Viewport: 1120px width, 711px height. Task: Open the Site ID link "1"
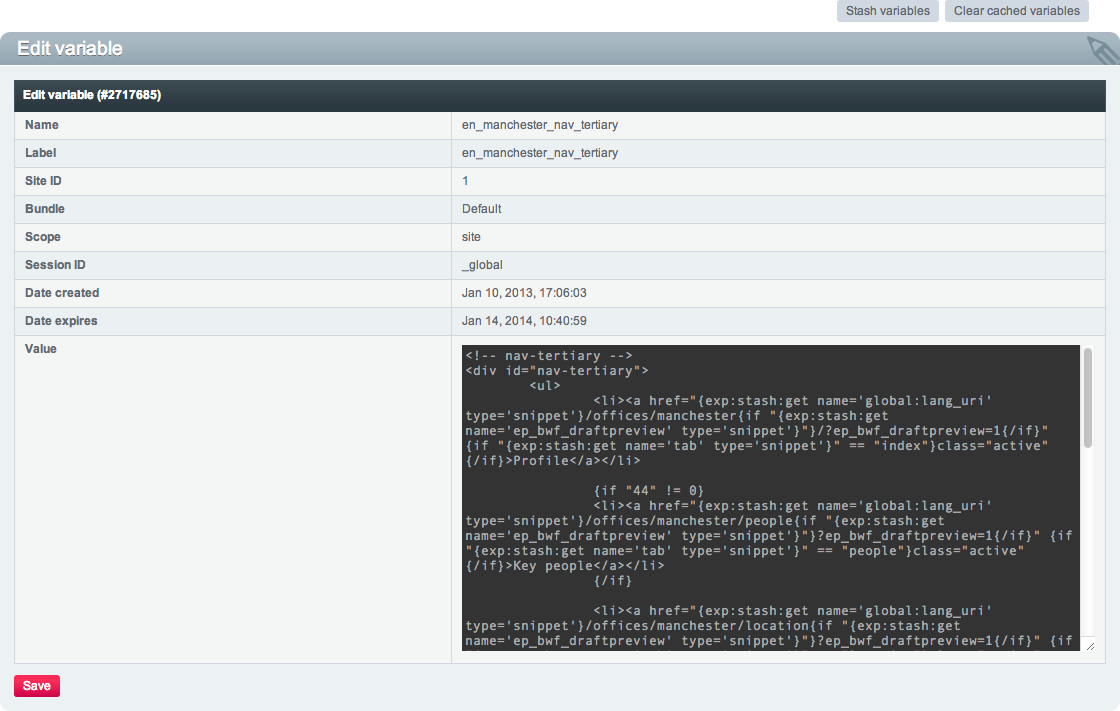point(465,181)
